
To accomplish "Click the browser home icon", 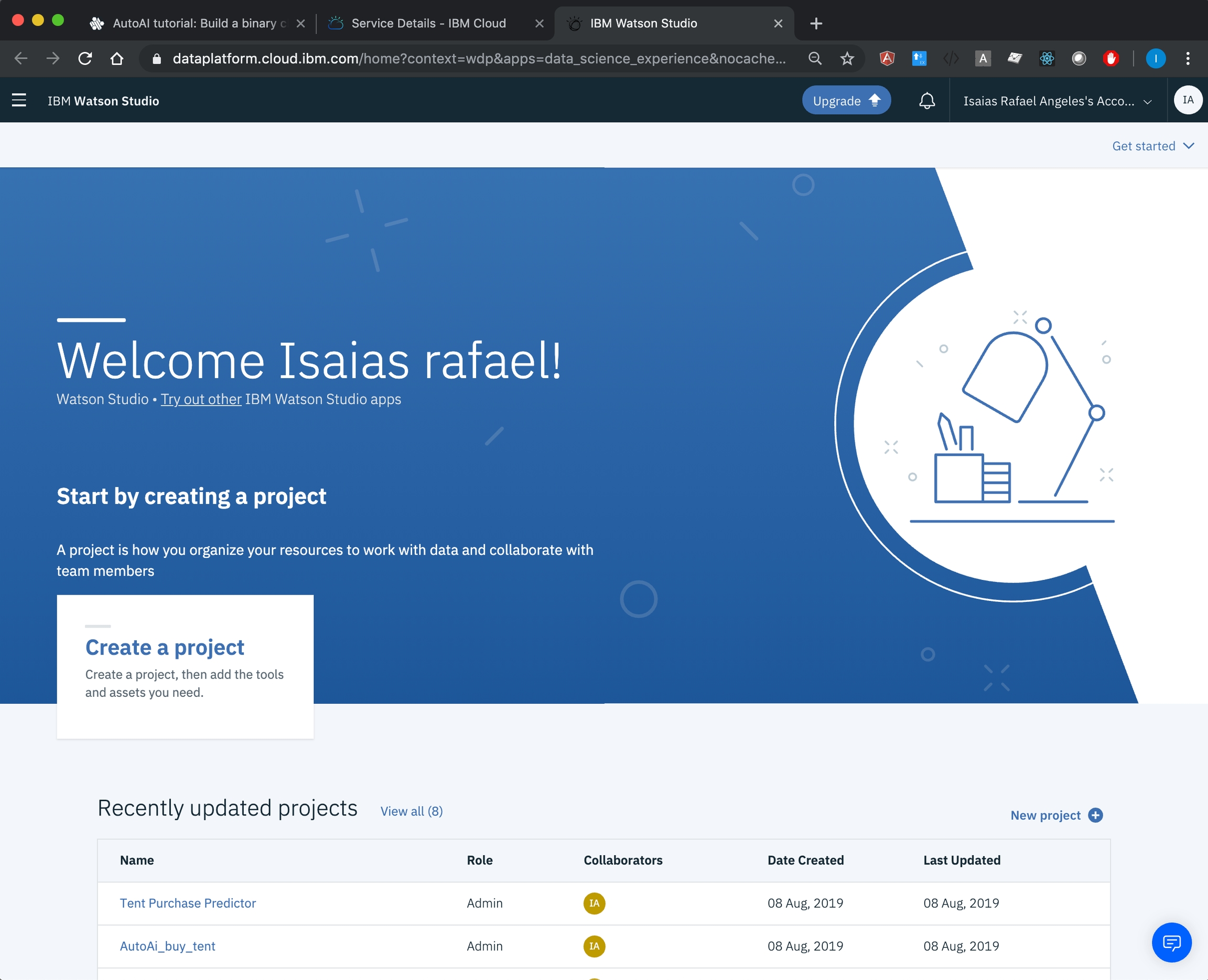I will click(x=117, y=58).
